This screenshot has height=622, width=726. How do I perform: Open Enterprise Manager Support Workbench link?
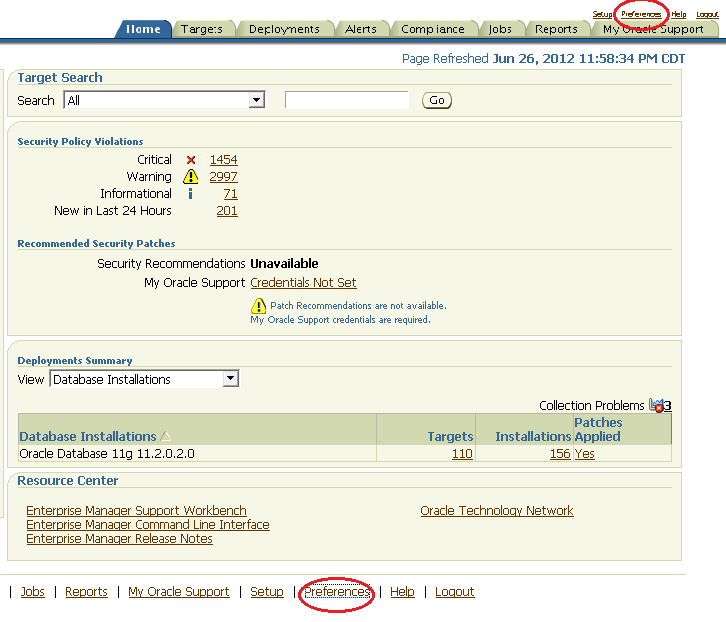click(137, 510)
